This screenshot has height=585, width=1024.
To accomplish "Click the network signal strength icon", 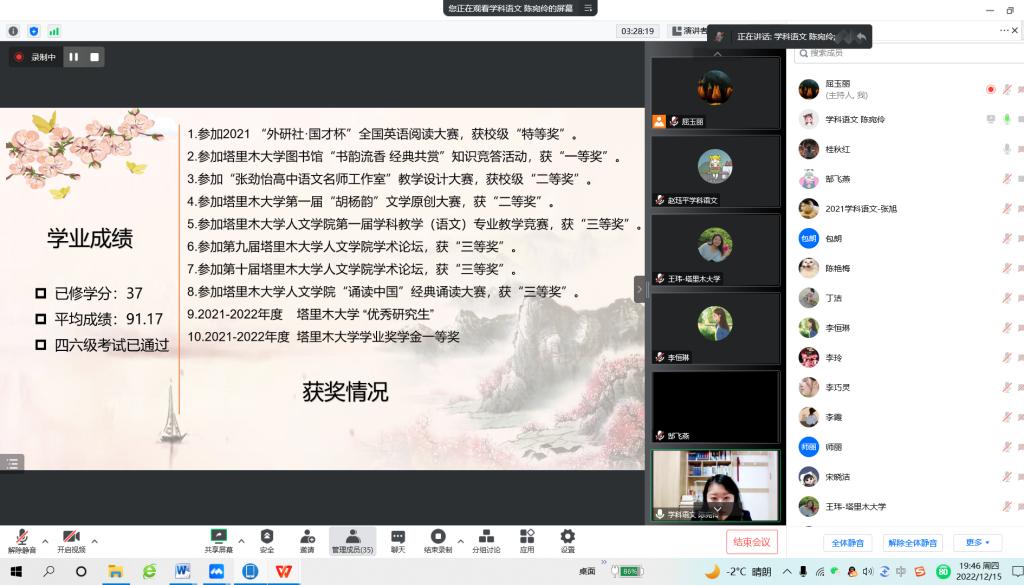I will tap(54, 31).
